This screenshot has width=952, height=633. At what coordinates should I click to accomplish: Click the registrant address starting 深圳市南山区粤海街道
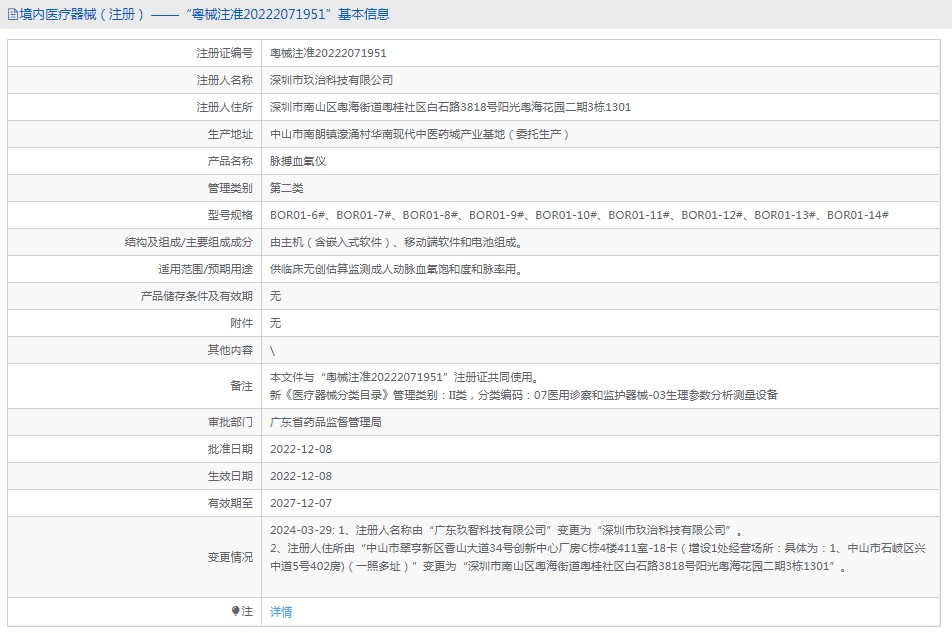[x=450, y=107]
